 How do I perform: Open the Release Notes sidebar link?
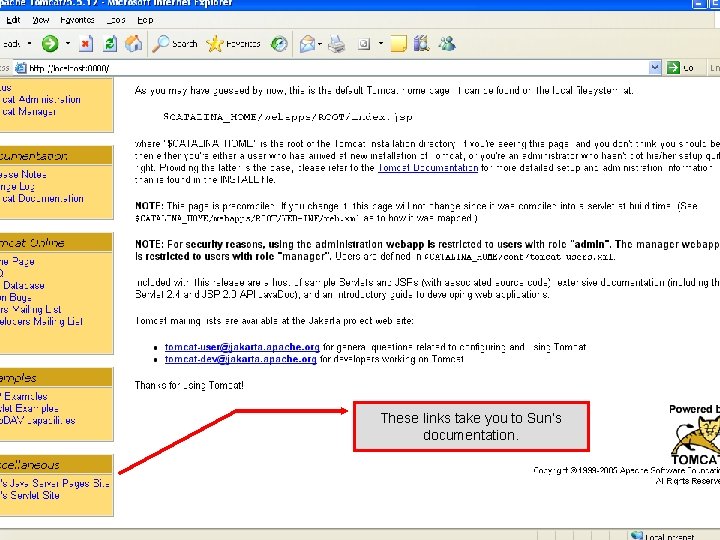coord(23,174)
